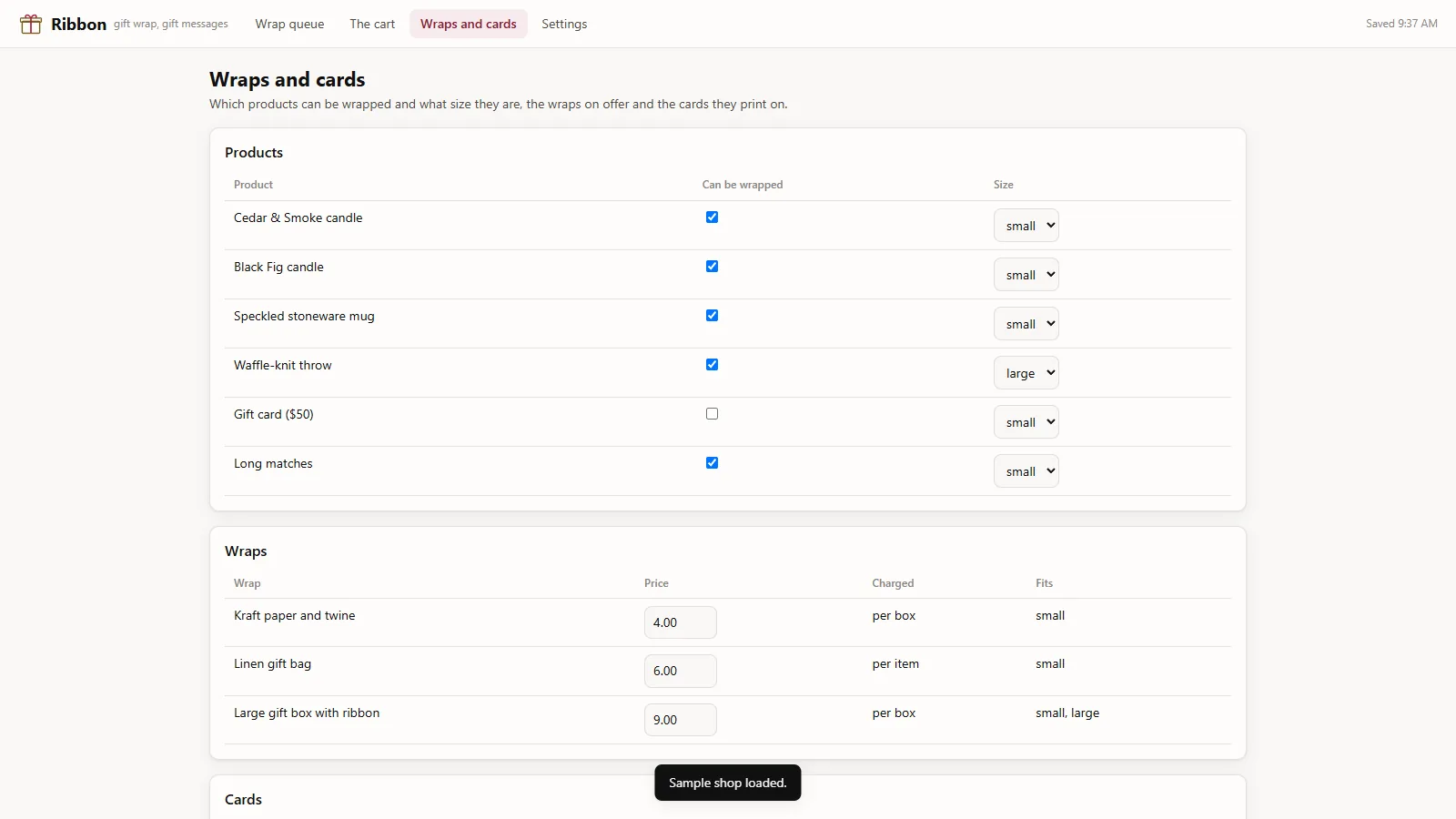1456x819 pixels.
Task: Open the Settings tab
Action: pyautogui.click(x=564, y=24)
